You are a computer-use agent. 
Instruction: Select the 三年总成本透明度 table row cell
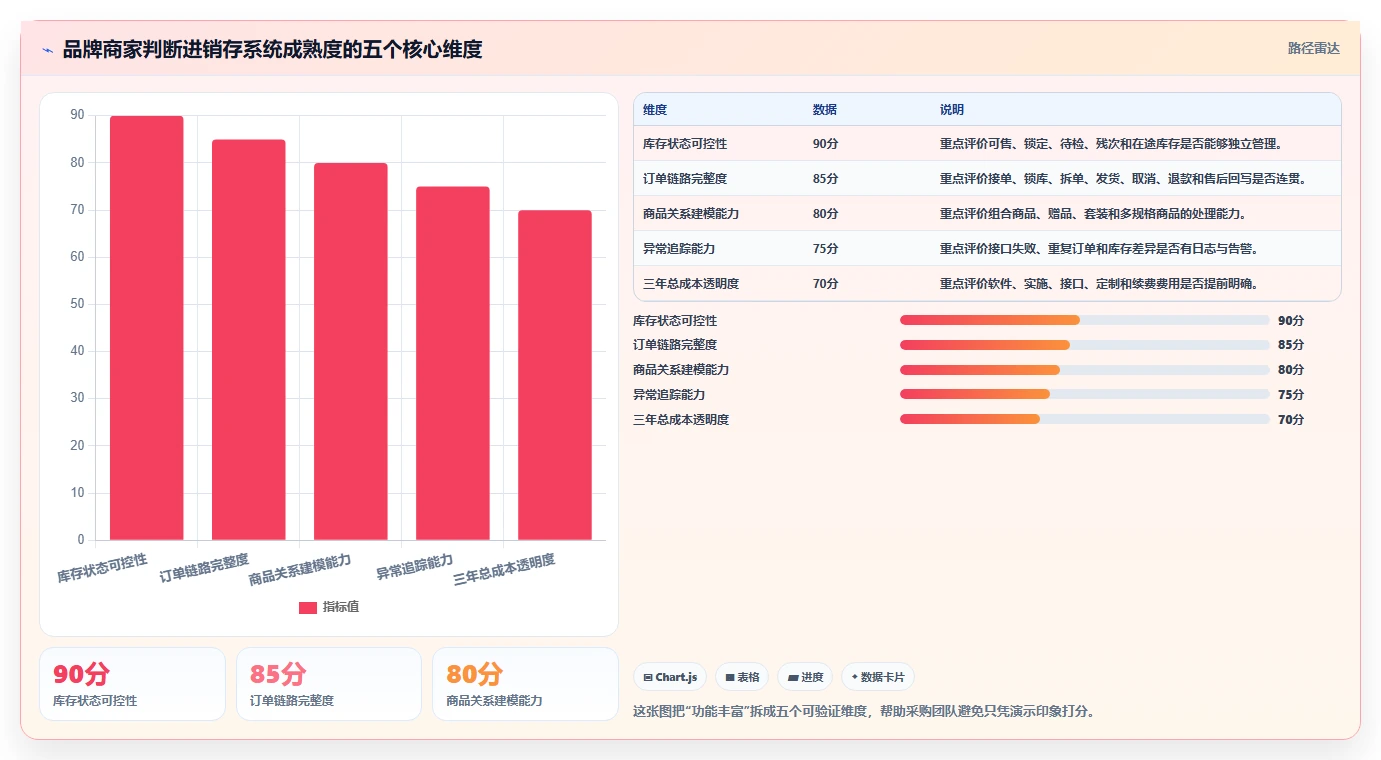click(x=691, y=284)
